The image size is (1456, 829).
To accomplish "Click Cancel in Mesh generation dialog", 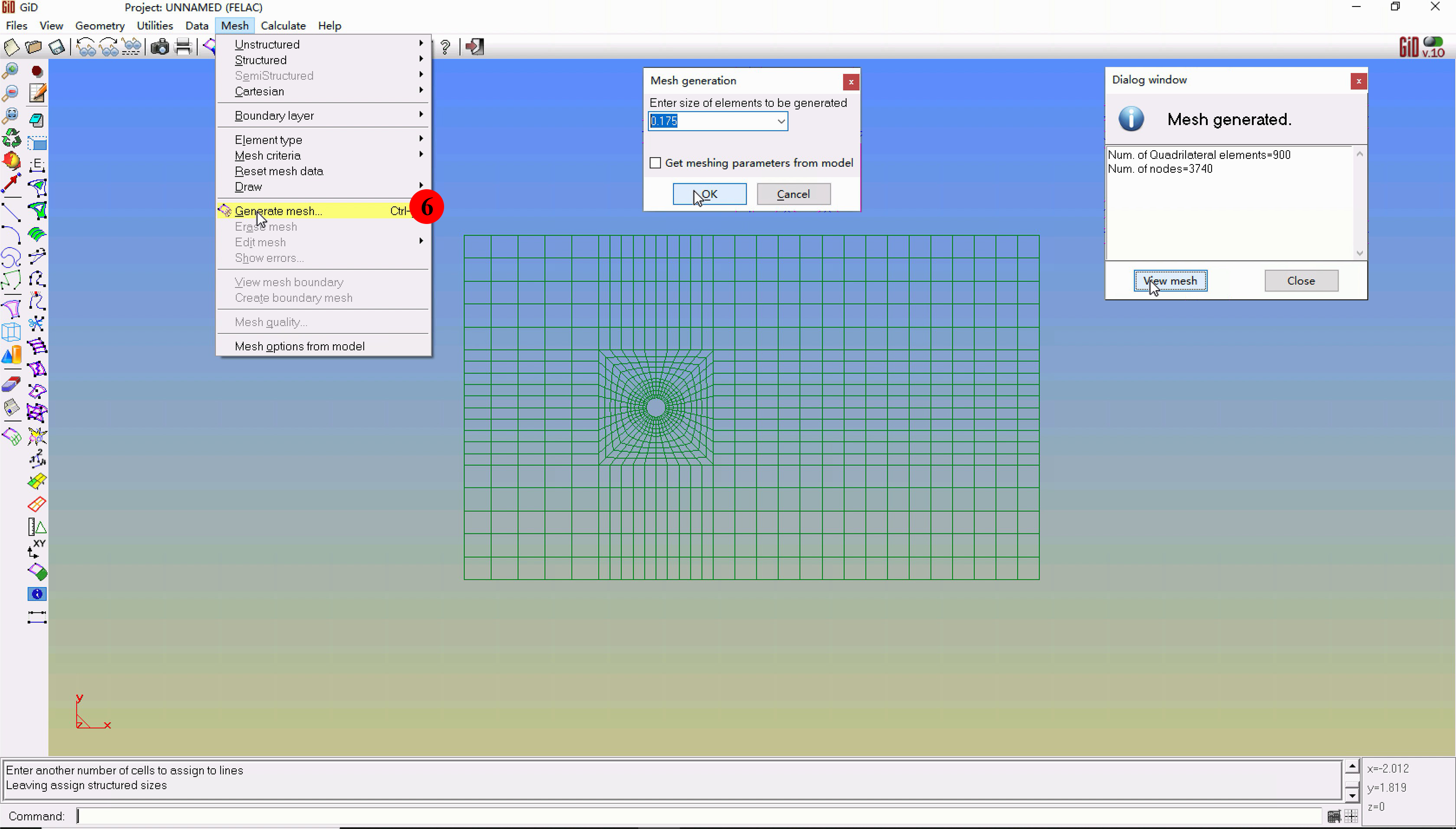I will pyautogui.click(x=793, y=194).
